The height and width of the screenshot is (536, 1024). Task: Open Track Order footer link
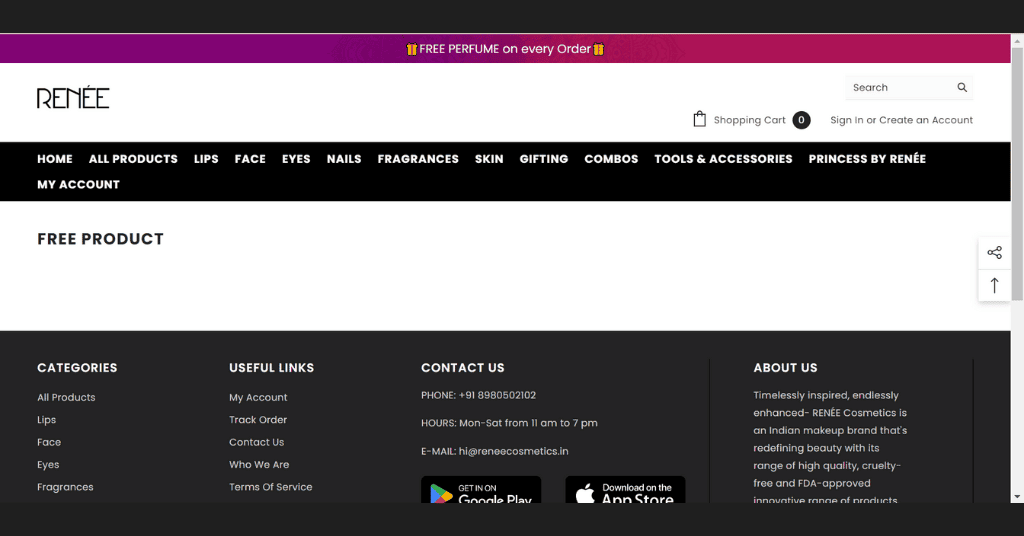[x=258, y=420]
